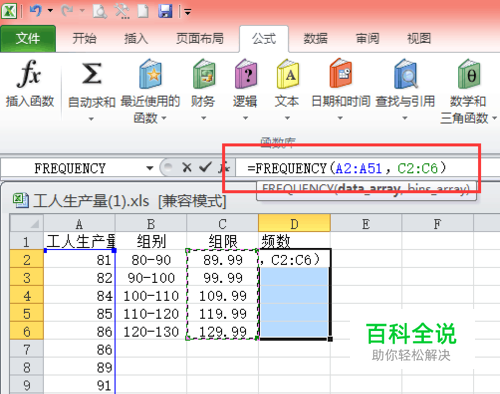Open the 数学和三角函数 book icon
The width and height of the screenshot is (500, 394).
469,74
